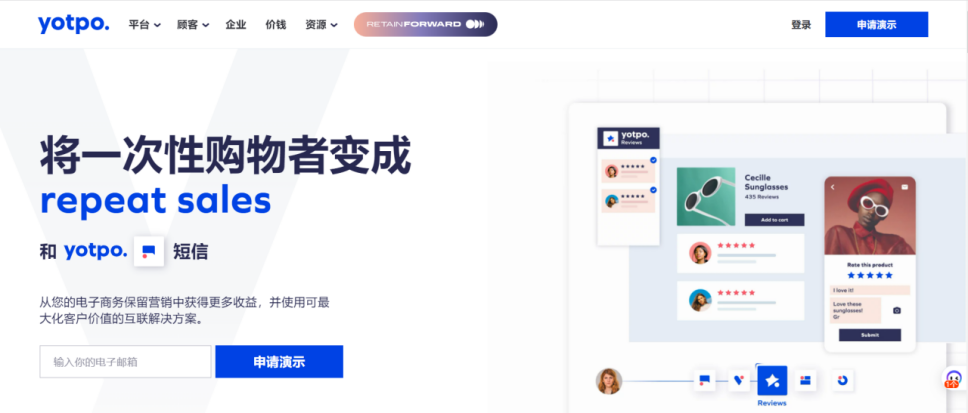968x413 pixels.
Task: Expand the 资源 dropdown menu
Action: click(321, 25)
